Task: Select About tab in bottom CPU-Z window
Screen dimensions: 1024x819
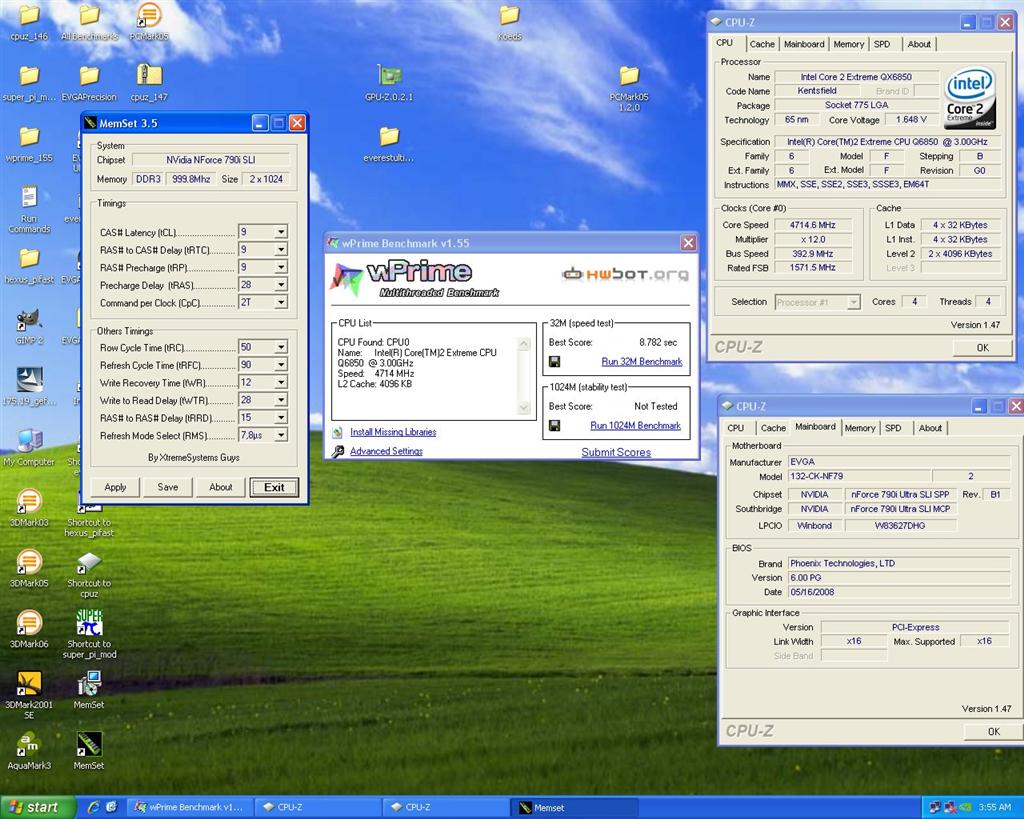Action: click(930, 428)
